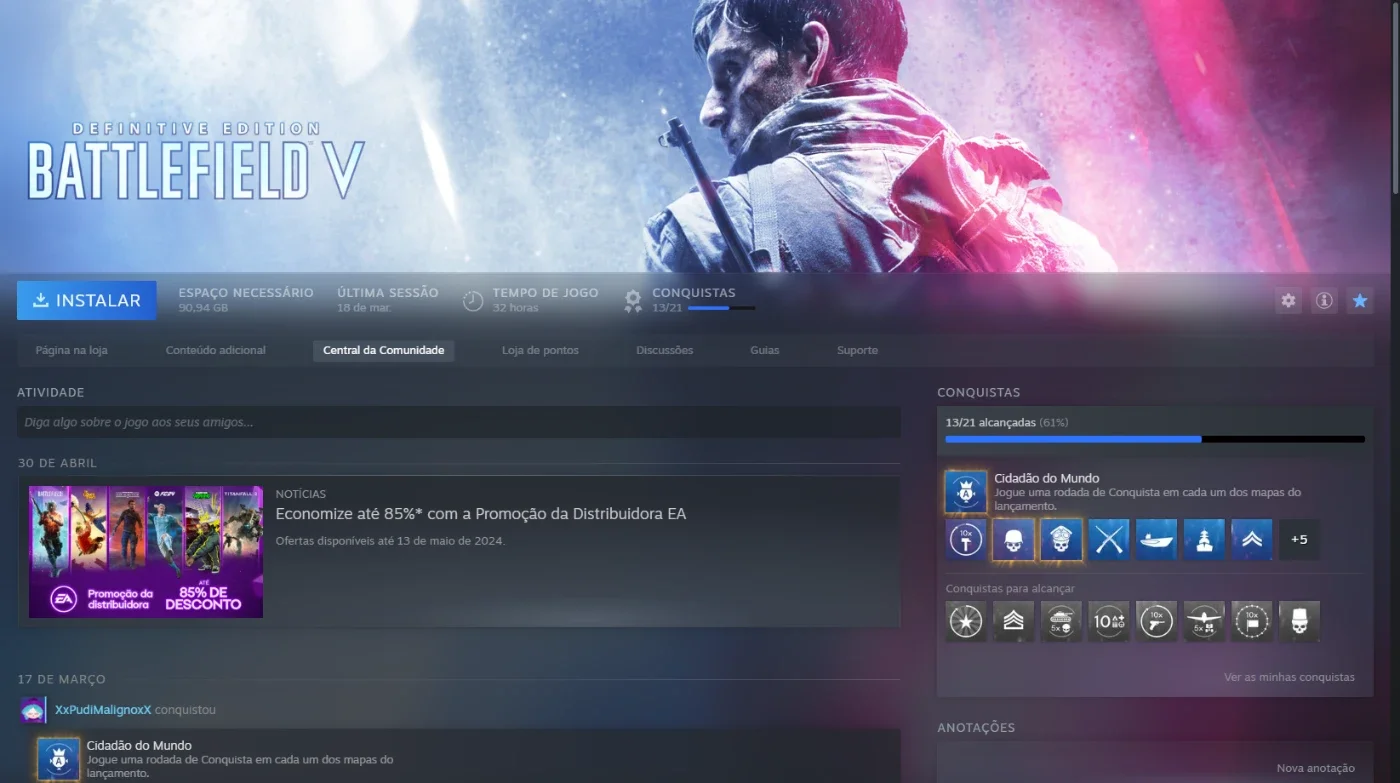Open XxPudiMalignoxX profile link
Viewport: 1400px width, 783px height.
coord(103,710)
